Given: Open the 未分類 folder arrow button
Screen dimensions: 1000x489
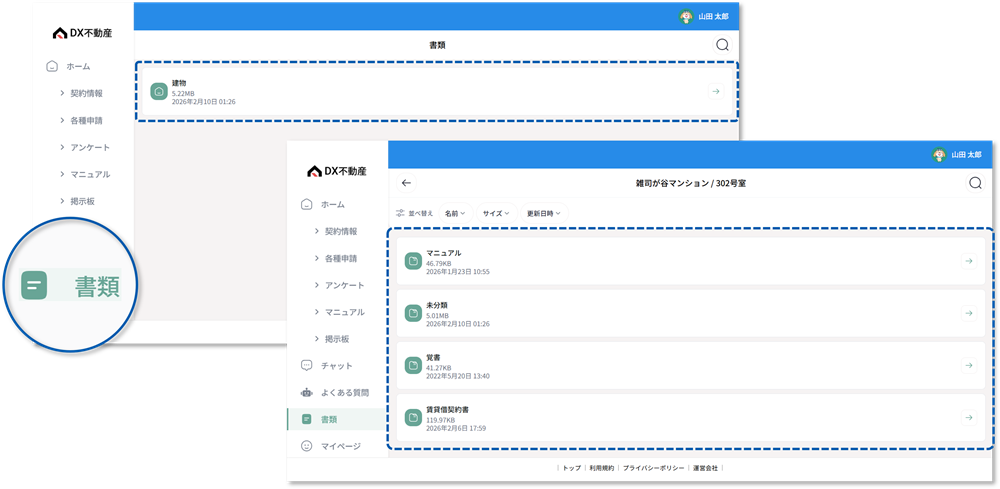Looking at the screenshot, I should (x=969, y=313).
